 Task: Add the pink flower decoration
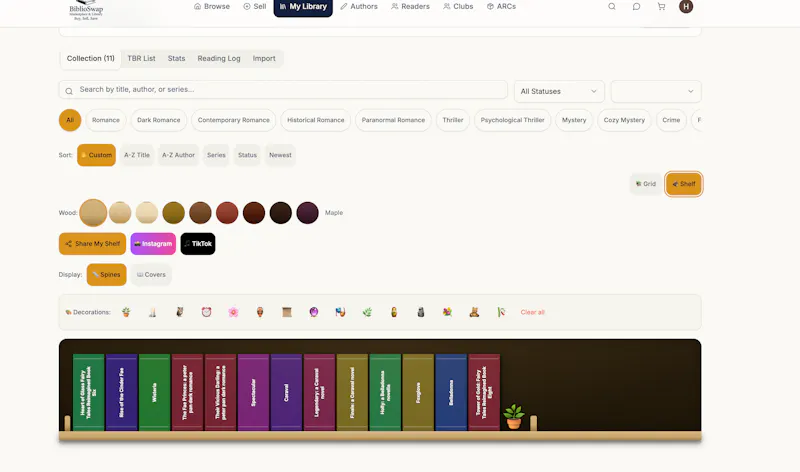(233, 312)
